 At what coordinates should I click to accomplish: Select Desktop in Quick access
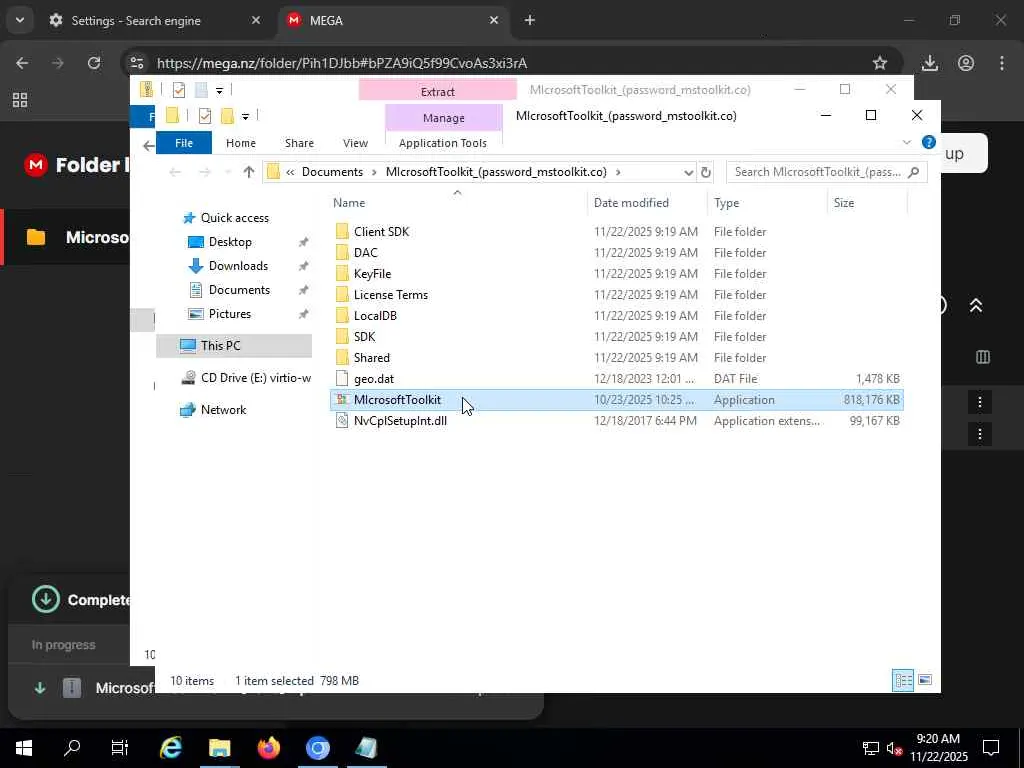(x=230, y=242)
